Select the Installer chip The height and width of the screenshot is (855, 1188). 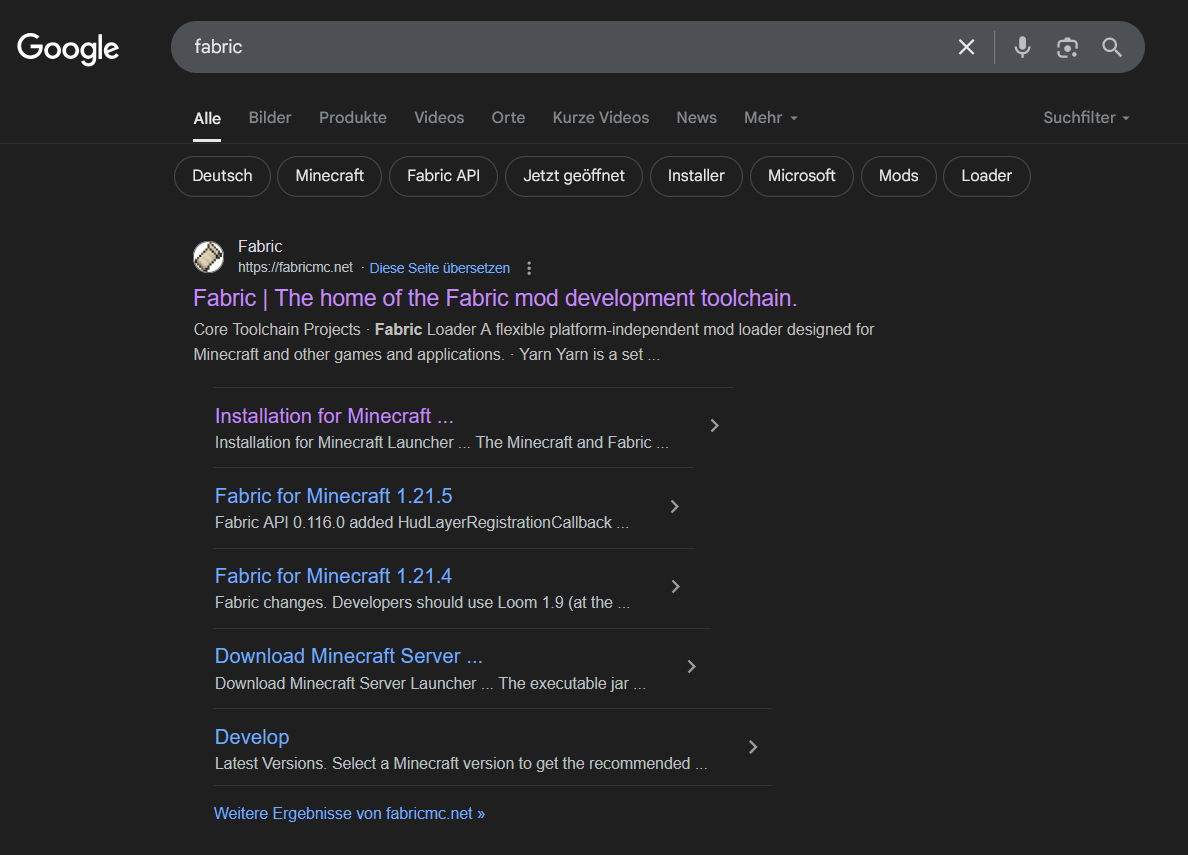pos(696,176)
